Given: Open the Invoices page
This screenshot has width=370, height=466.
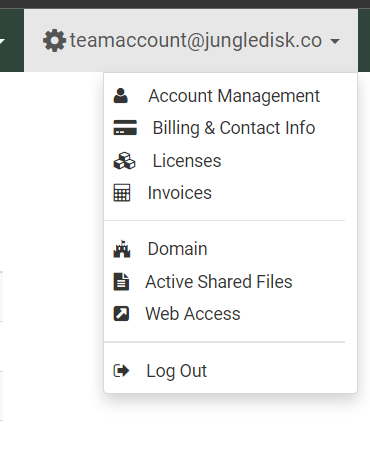Looking at the screenshot, I should [x=230, y=193].
